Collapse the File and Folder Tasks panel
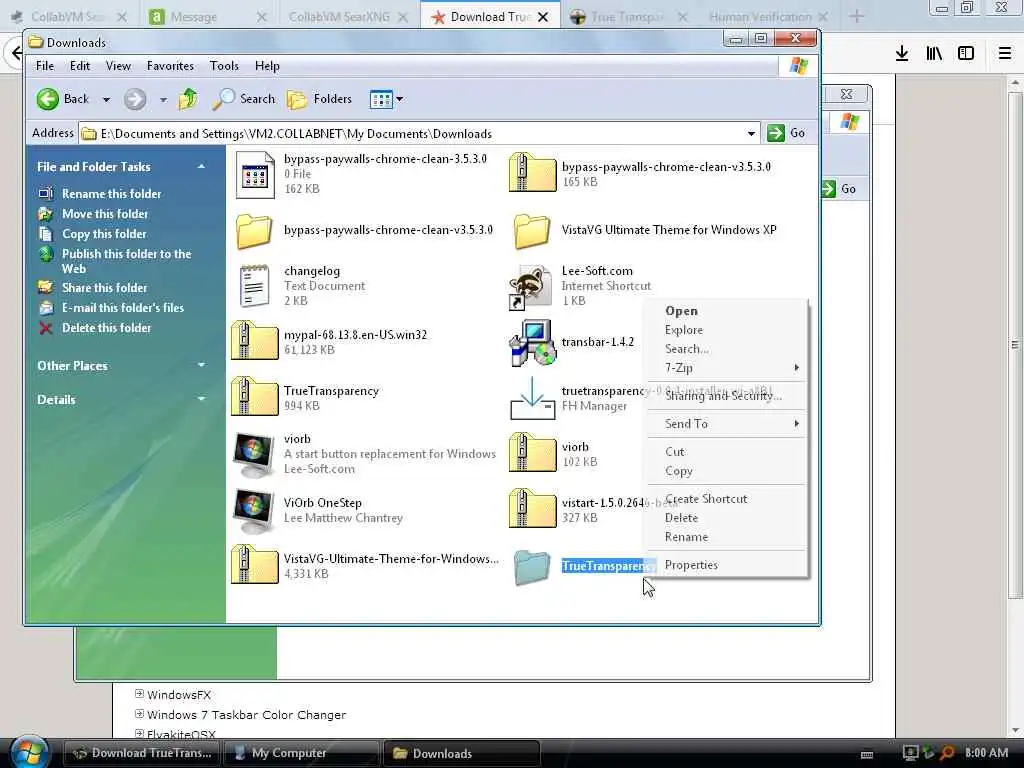This screenshot has height=768, width=1024. click(x=201, y=167)
